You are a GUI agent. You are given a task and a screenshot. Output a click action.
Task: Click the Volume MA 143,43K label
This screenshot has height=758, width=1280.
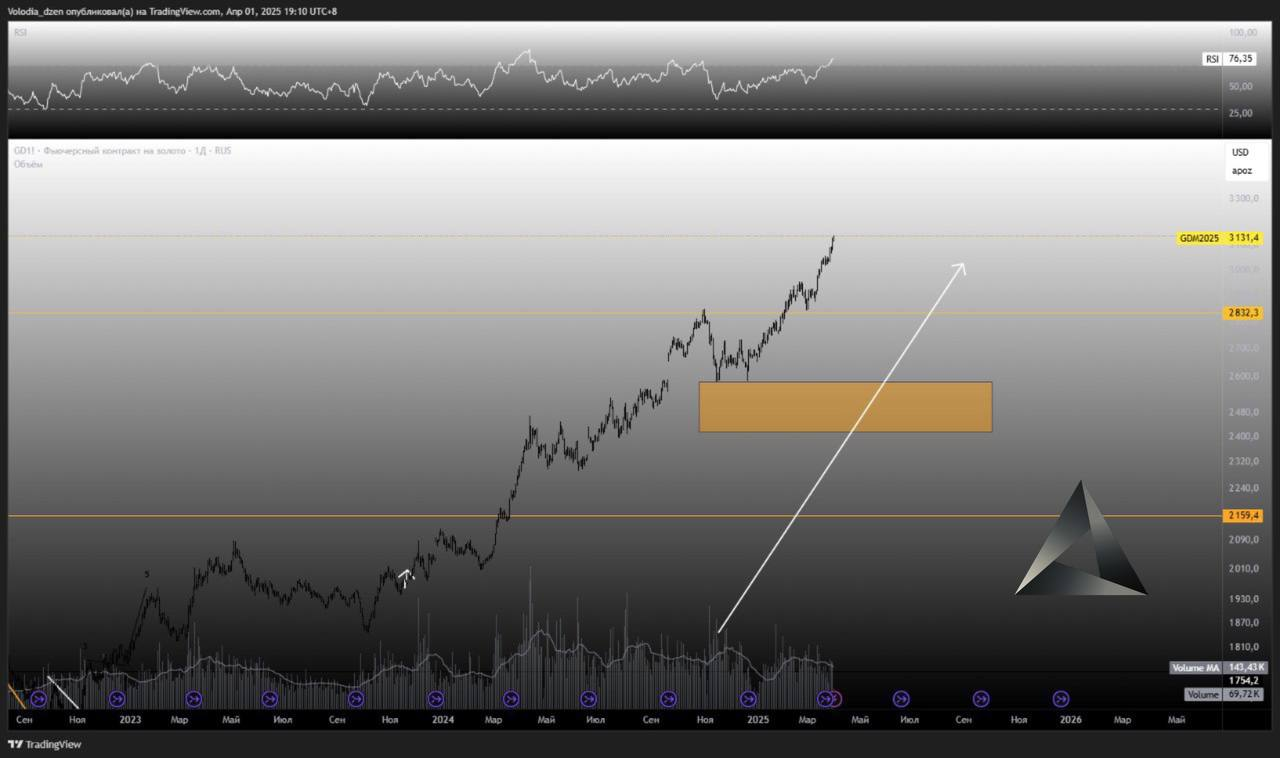click(x=1218, y=667)
